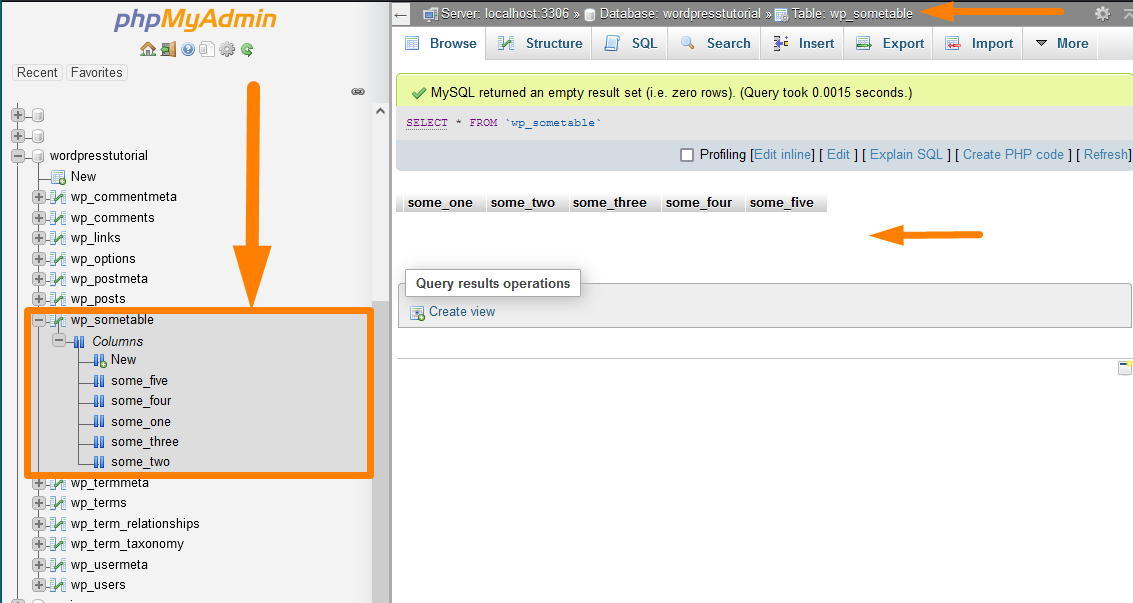Click the Recent tables button

click(37, 73)
